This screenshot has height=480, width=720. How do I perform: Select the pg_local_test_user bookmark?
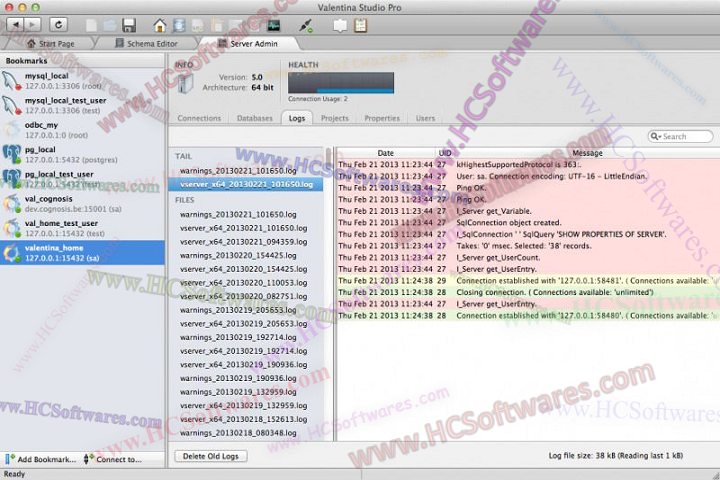(x=82, y=179)
